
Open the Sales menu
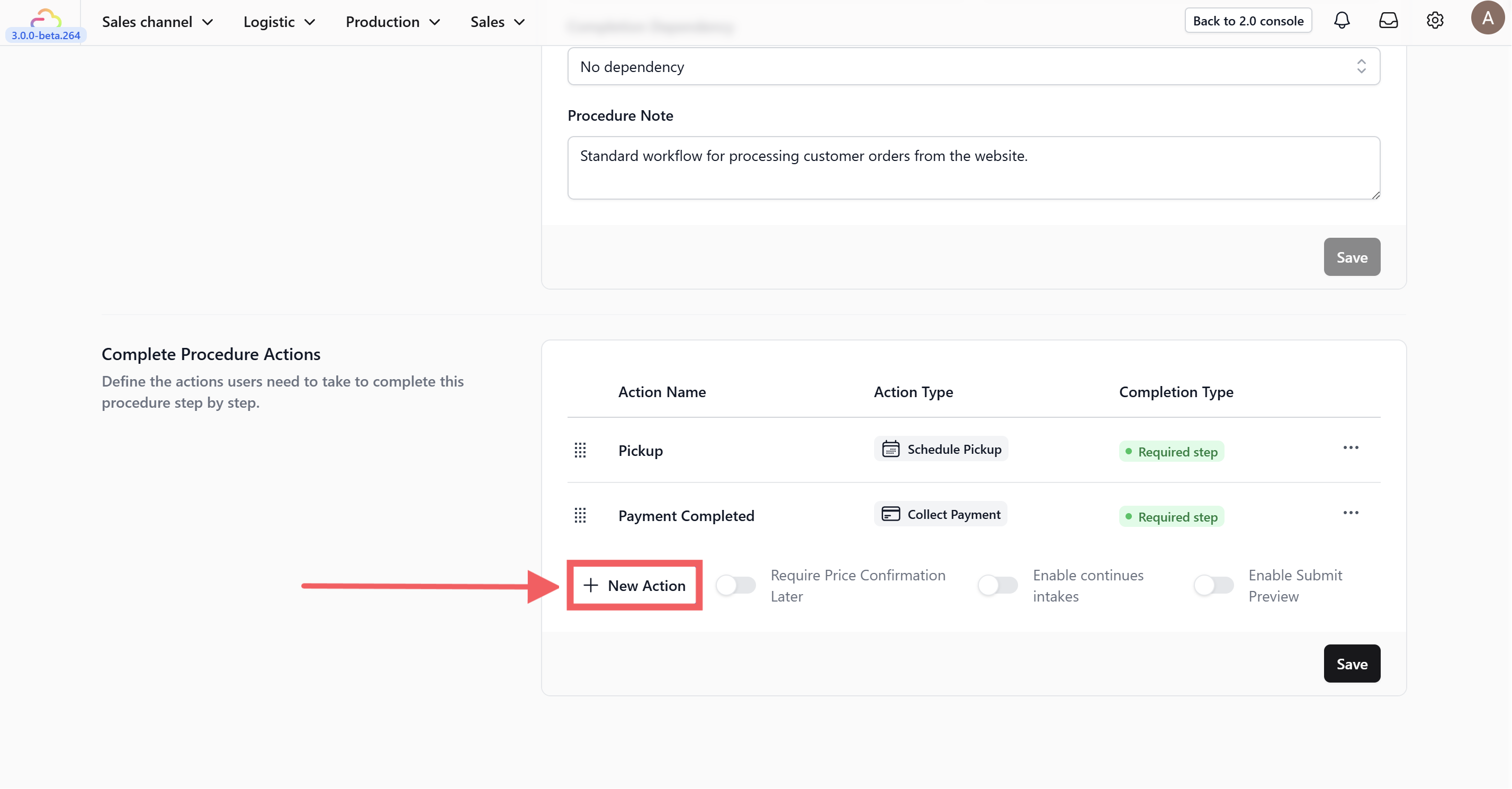[x=497, y=22]
